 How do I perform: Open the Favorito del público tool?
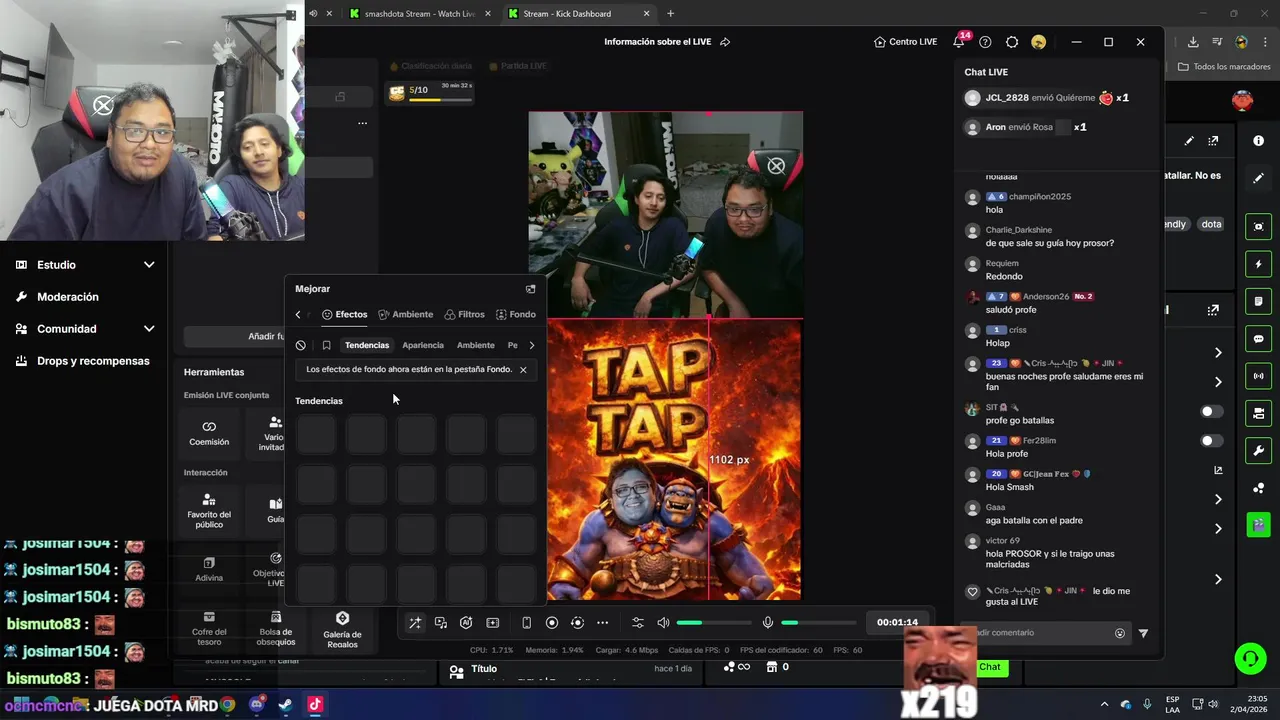tap(209, 510)
